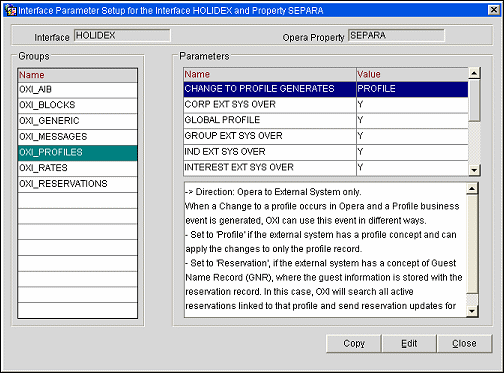Click the Parameters Value column header

412,75
